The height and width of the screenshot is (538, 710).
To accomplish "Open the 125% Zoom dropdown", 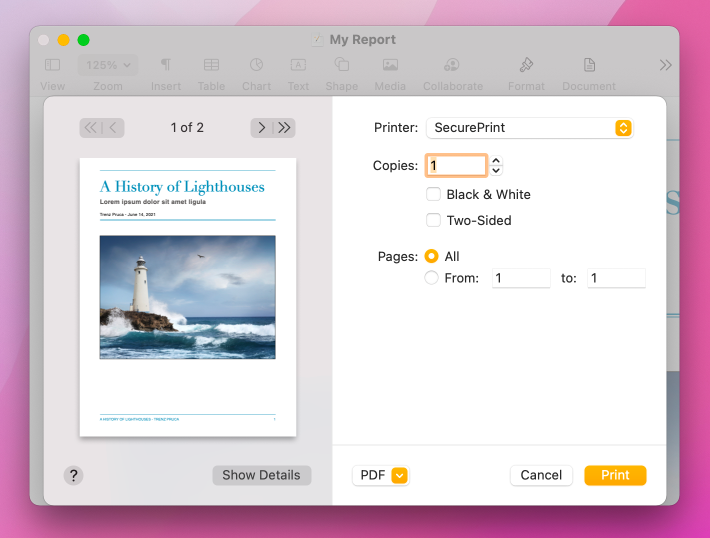I will click(x=108, y=65).
